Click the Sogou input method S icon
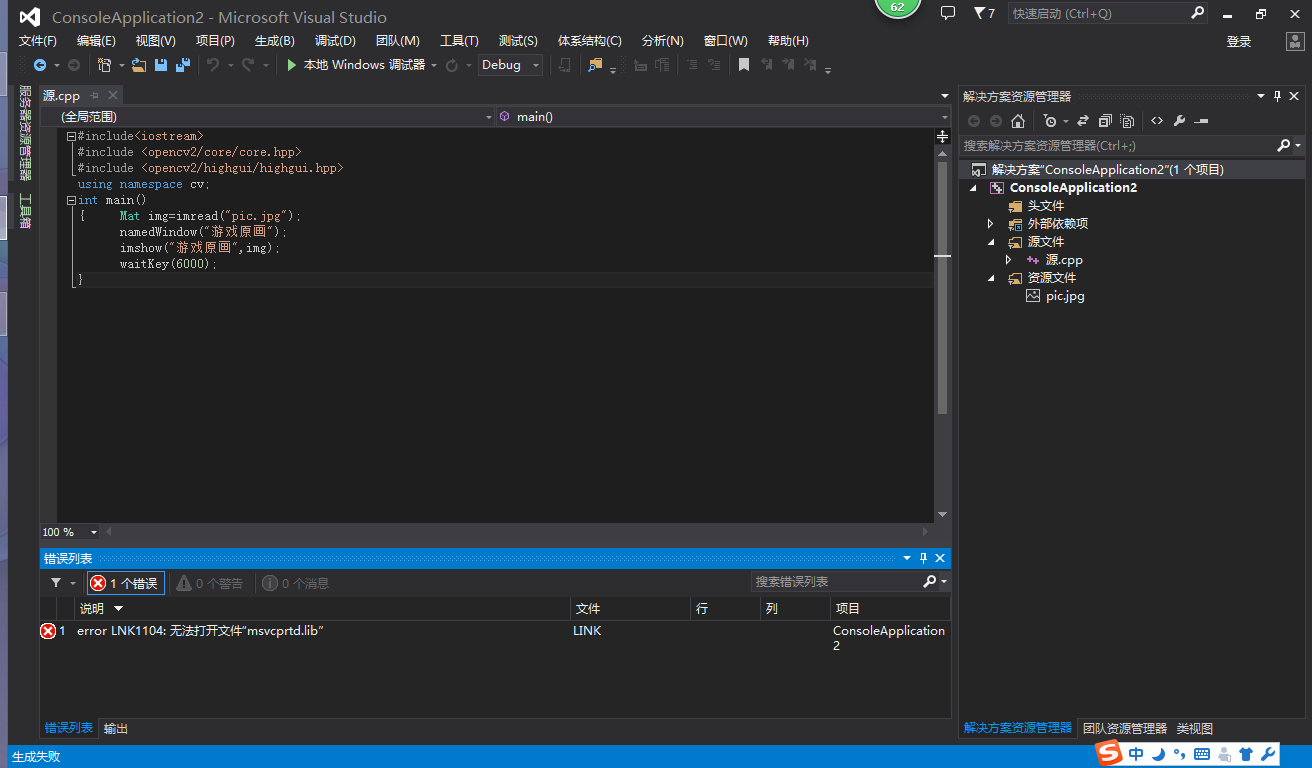Screen dimensions: 1312x768 click(x=1109, y=754)
